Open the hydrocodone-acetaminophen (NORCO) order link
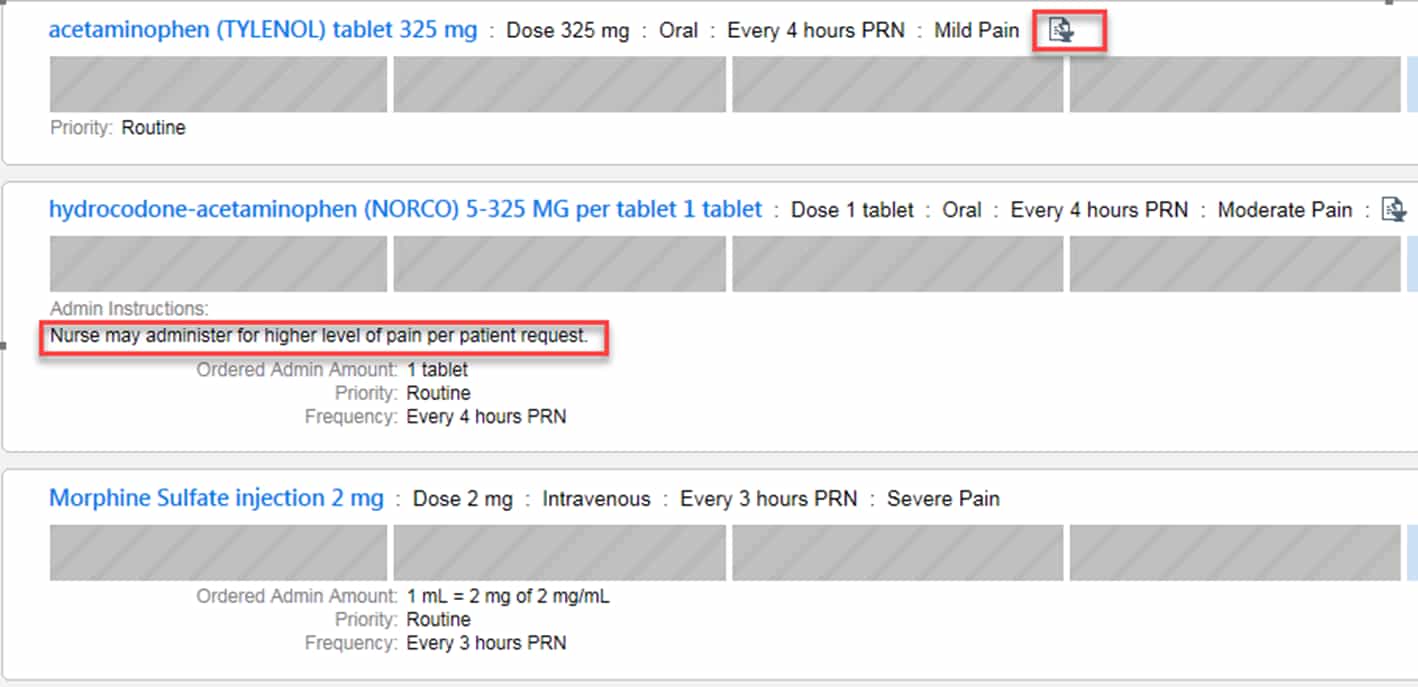This screenshot has height=687, width=1418. coord(405,210)
